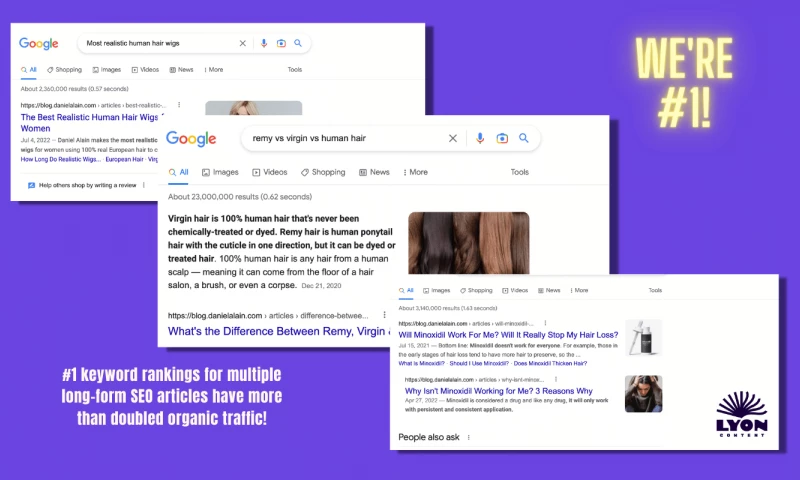Open the Images tab in minoxidil results window

pos(437,290)
